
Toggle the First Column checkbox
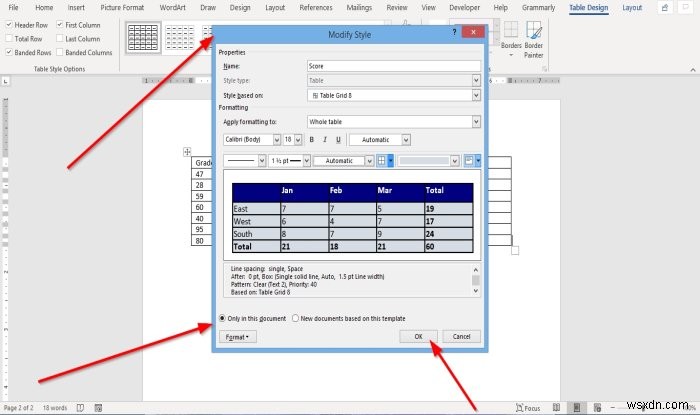[x=60, y=25]
